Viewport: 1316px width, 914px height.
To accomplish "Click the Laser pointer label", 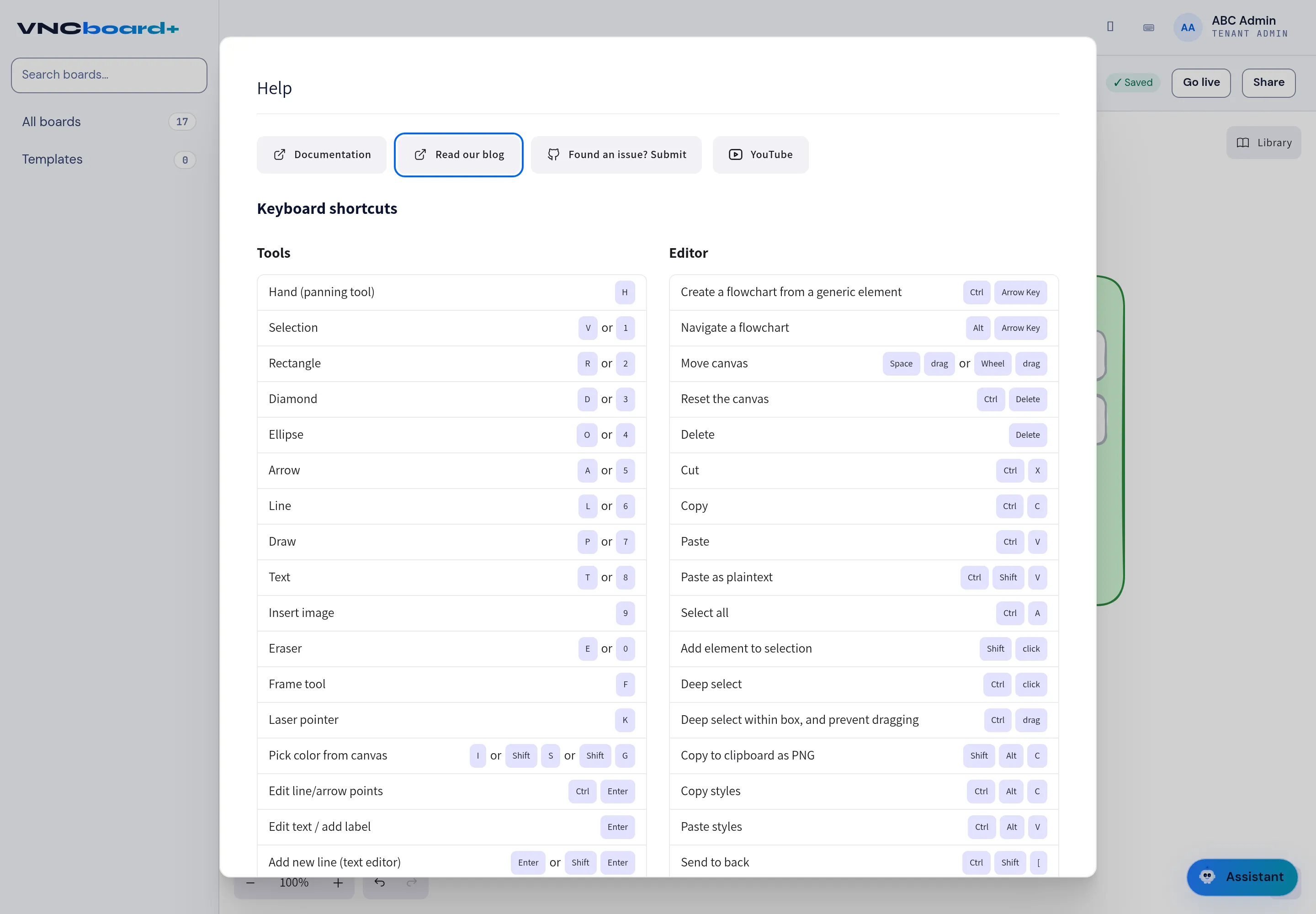I will click(x=303, y=719).
